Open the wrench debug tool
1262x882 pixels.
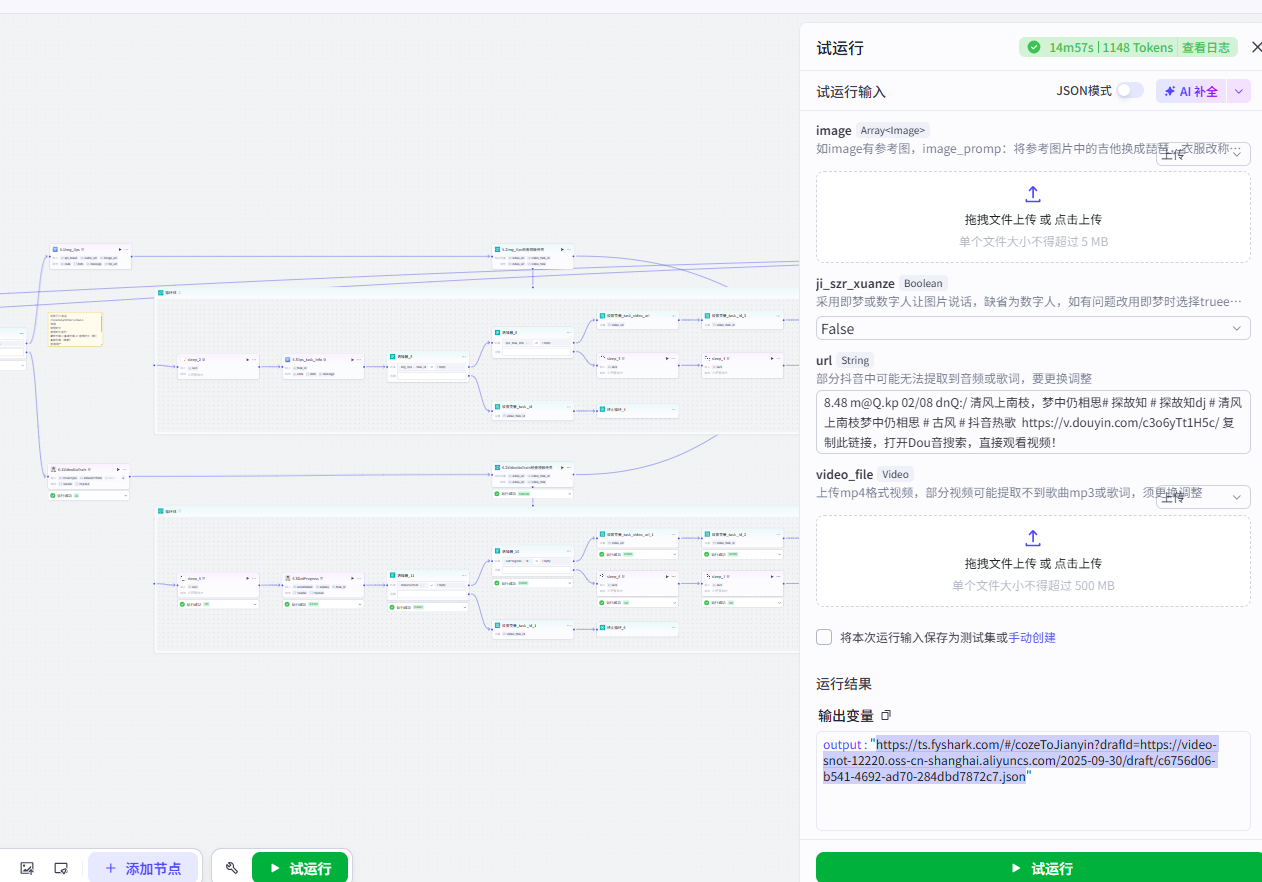(x=232, y=868)
